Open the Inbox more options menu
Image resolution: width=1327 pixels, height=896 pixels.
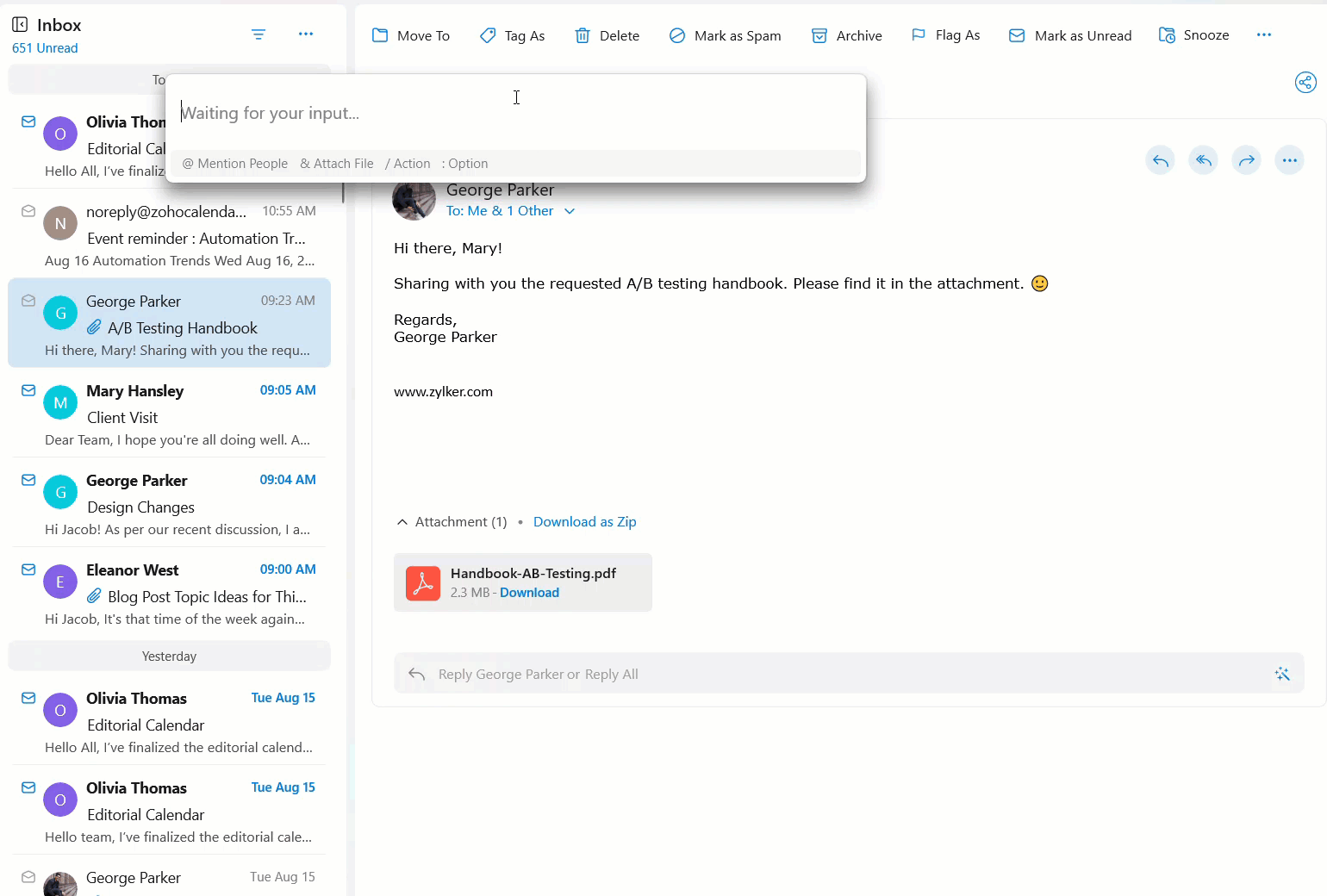click(x=306, y=34)
